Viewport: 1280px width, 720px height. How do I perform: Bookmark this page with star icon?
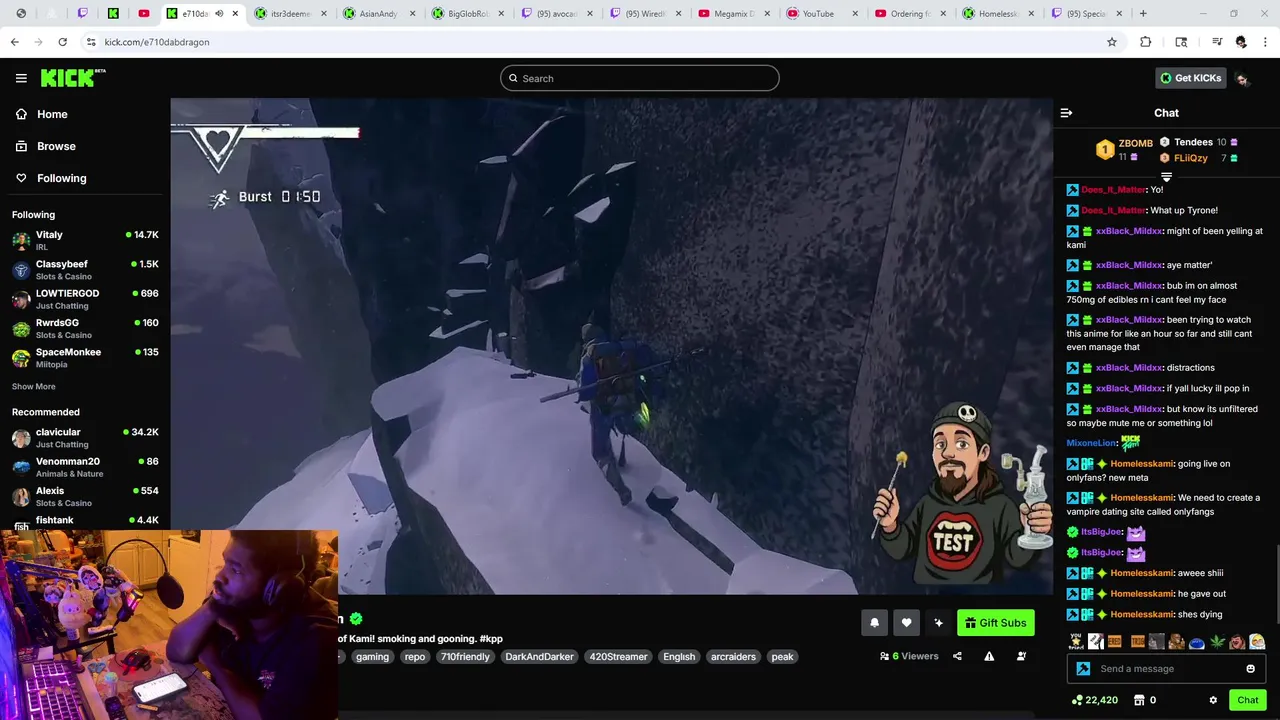(1111, 42)
